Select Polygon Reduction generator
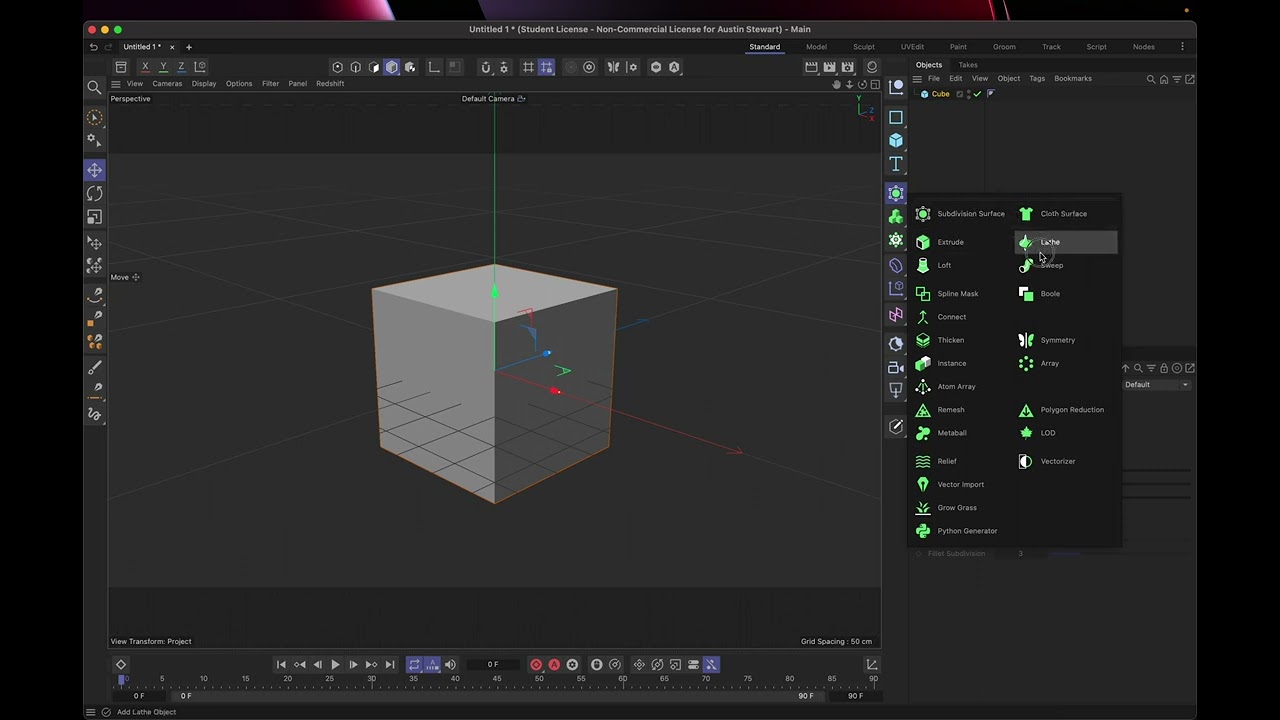 (x=1071, y=410)
